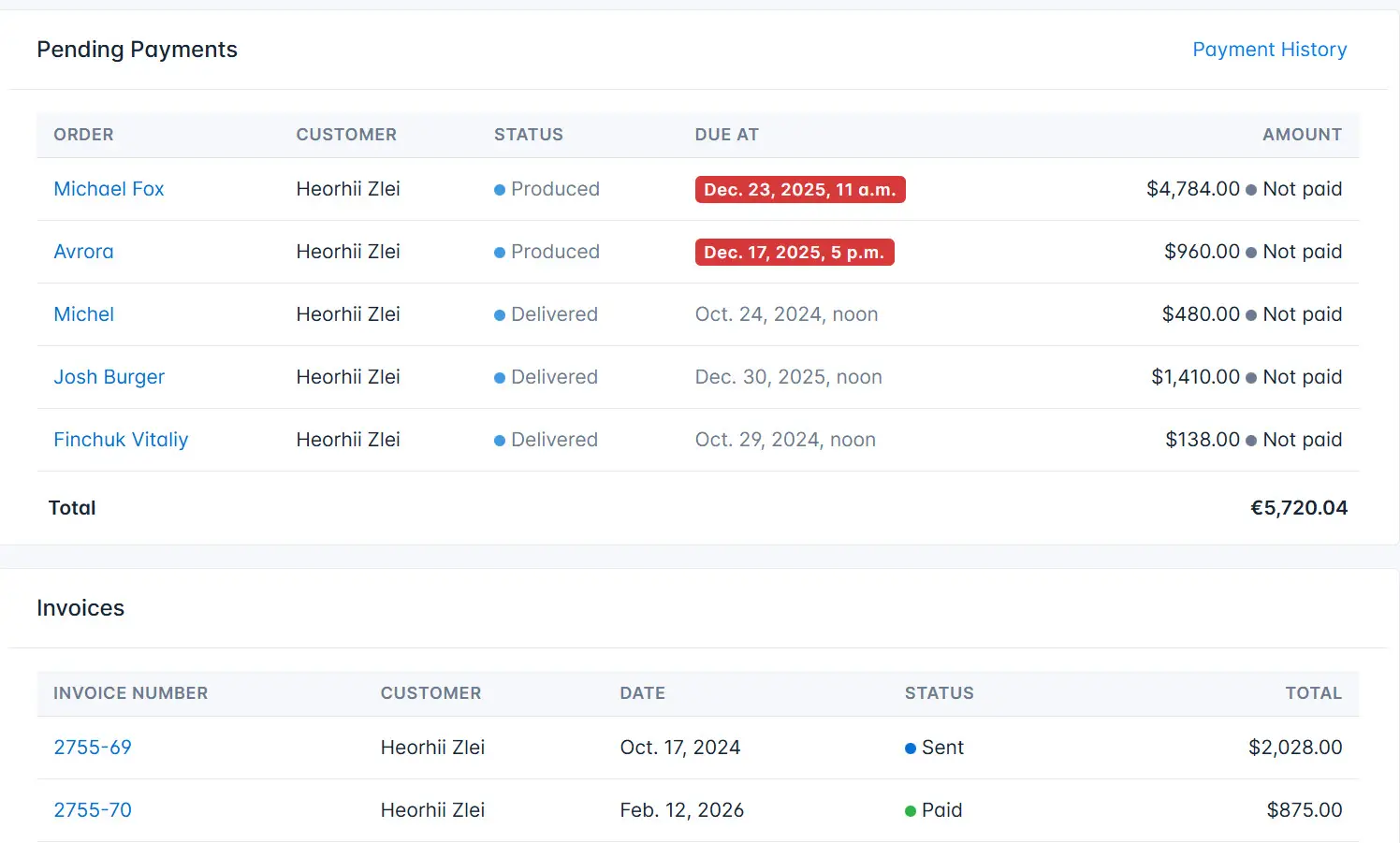Select the Total amount €5,720.04

[x=1299, y=507]
